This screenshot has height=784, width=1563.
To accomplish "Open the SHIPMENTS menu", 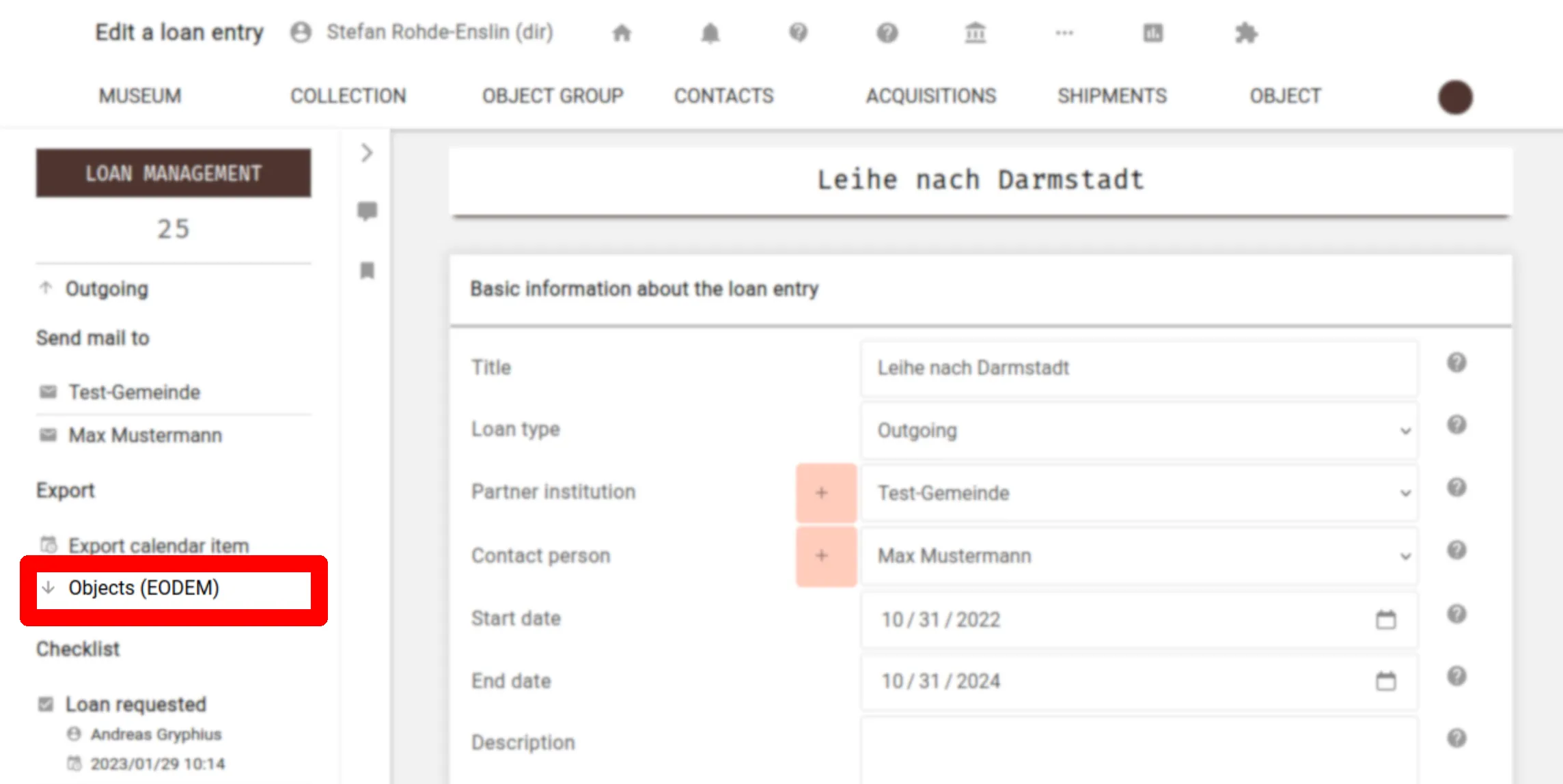I will 1112,96.
